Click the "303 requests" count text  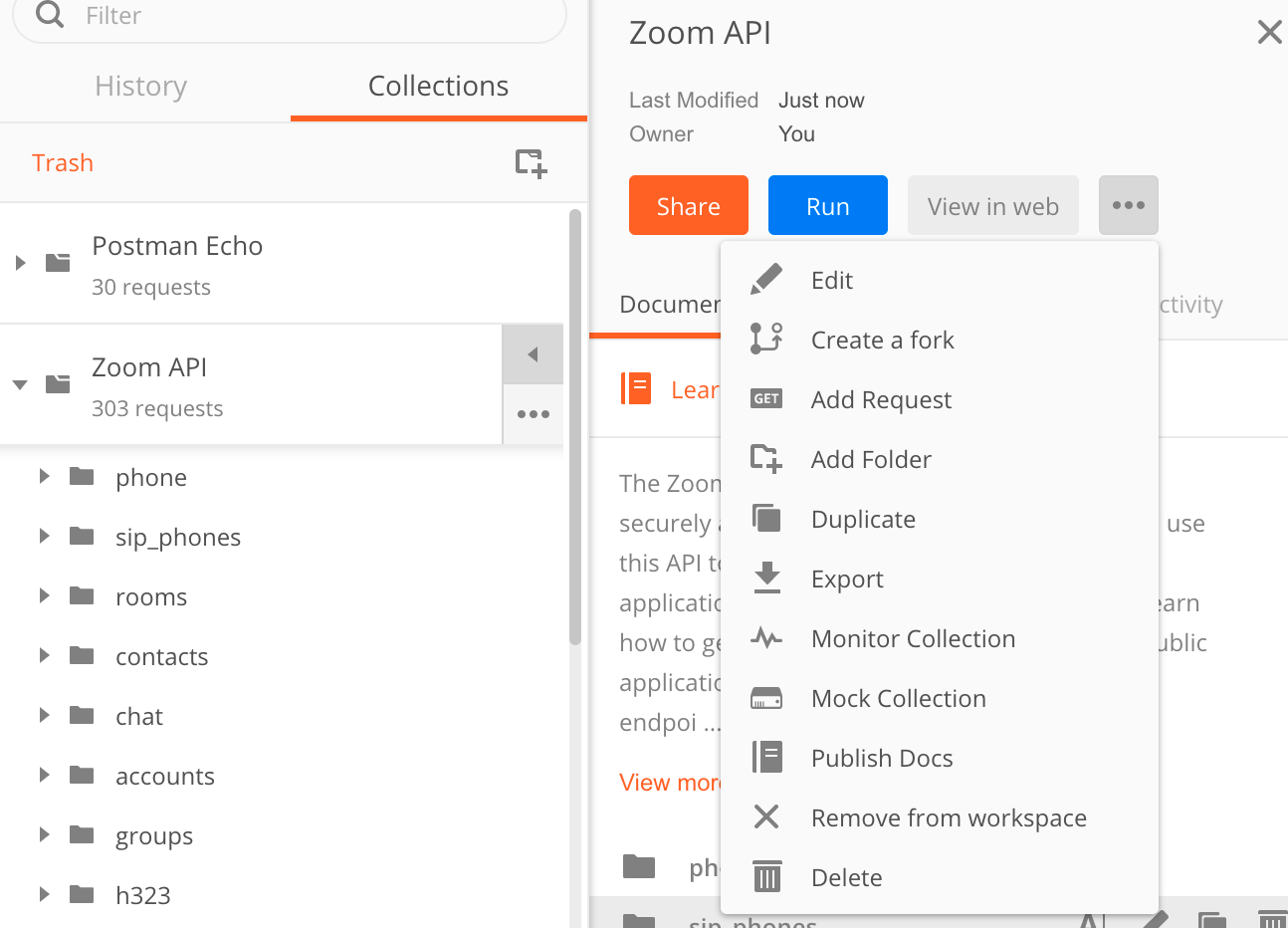[157, 408]
